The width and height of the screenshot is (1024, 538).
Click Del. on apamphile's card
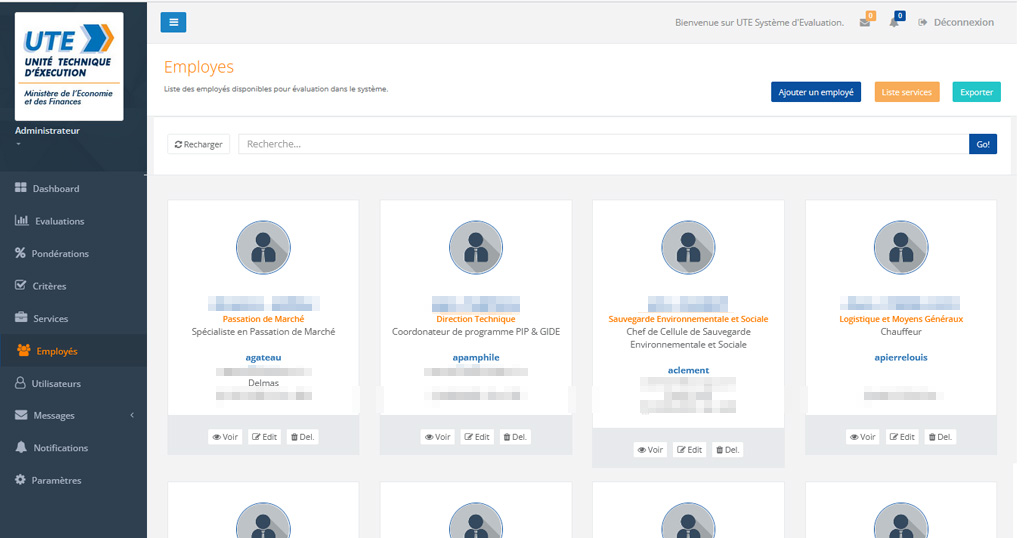(515, 437)
